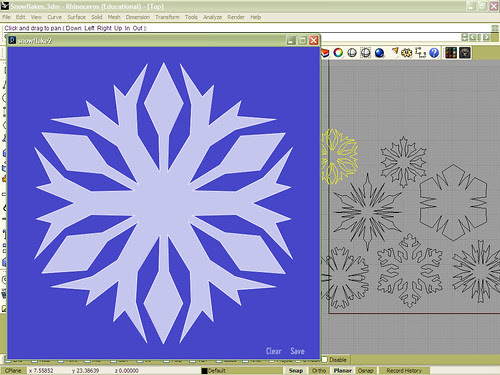The height and width of the screenshot is (375, 500).
Task: Open the Analyze menu
Action: click(212, 17)
